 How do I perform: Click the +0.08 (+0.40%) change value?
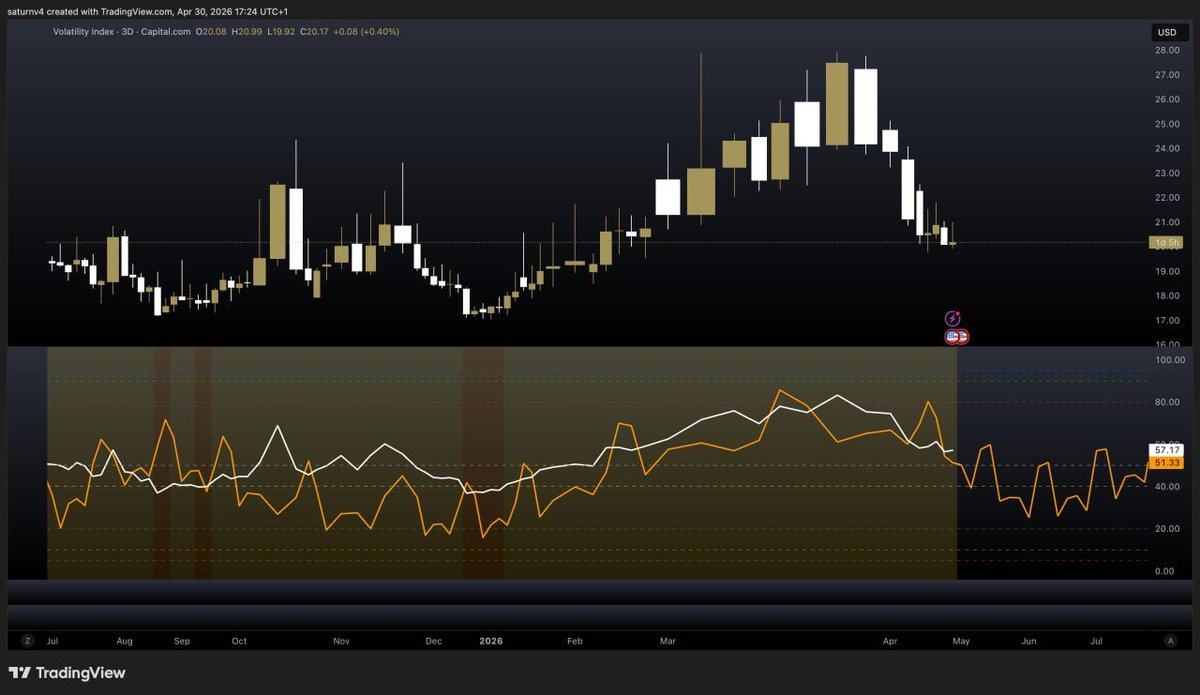[x=367, y=32]
